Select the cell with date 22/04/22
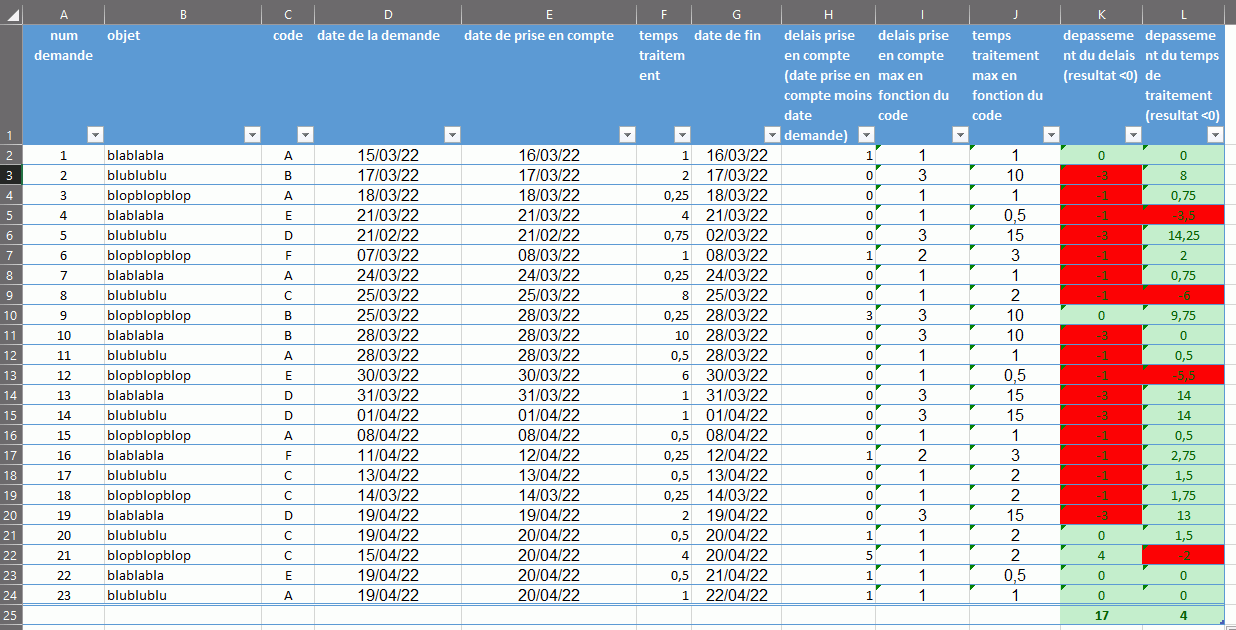Image resolution: width=1236 pixels, height=630 pixels. [x=737, y=595]
